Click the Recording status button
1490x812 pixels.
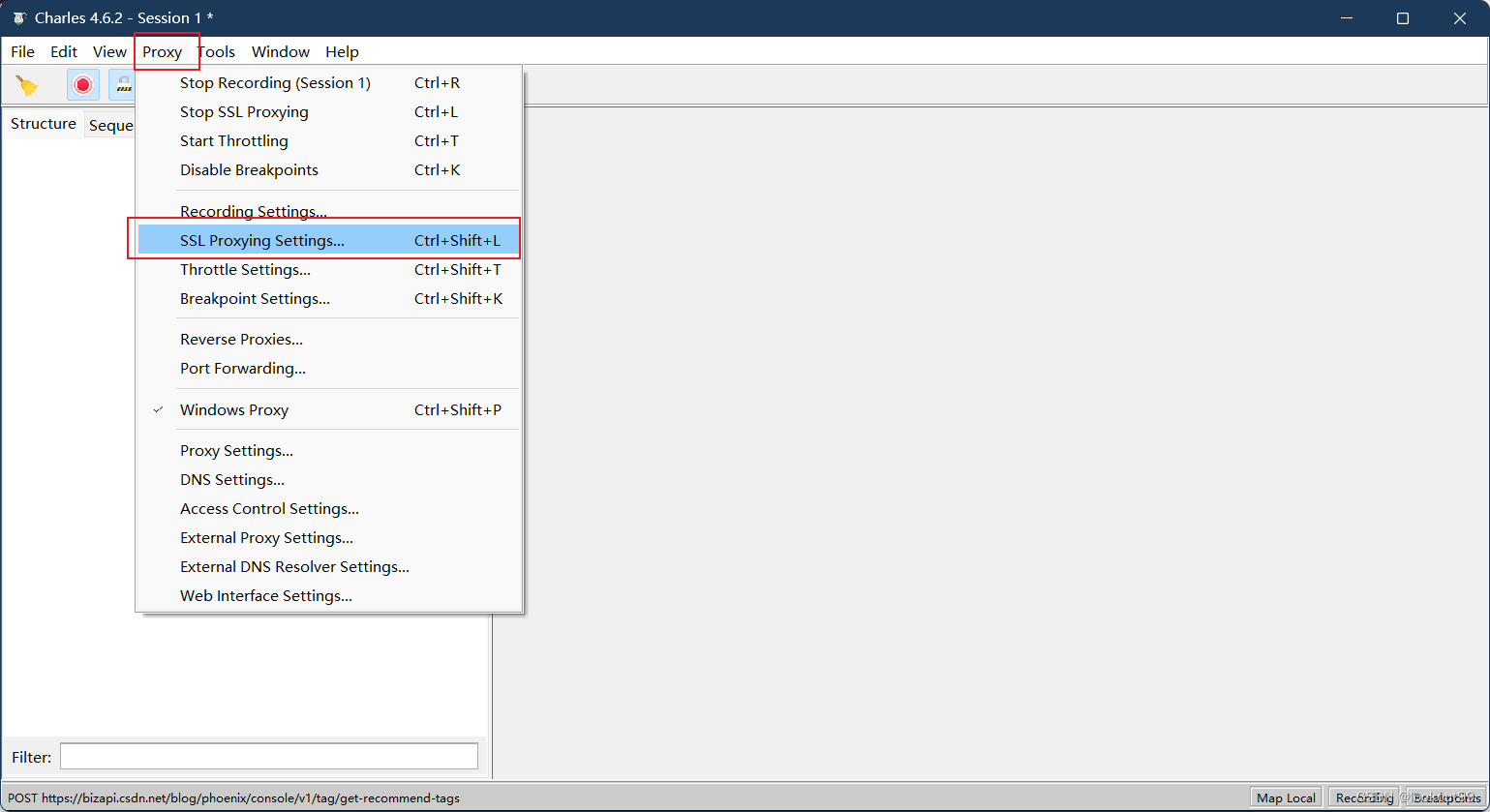[1364, 797]
